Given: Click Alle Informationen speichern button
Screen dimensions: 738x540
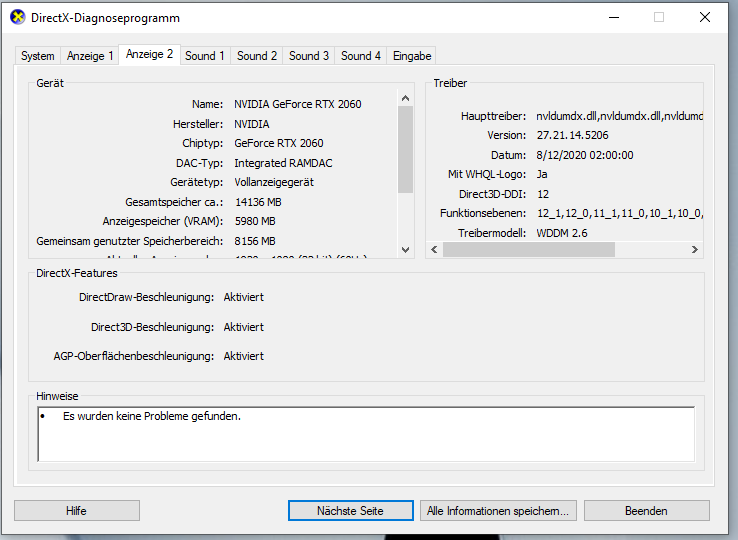Looking at the screenshot, I should 498,511.
